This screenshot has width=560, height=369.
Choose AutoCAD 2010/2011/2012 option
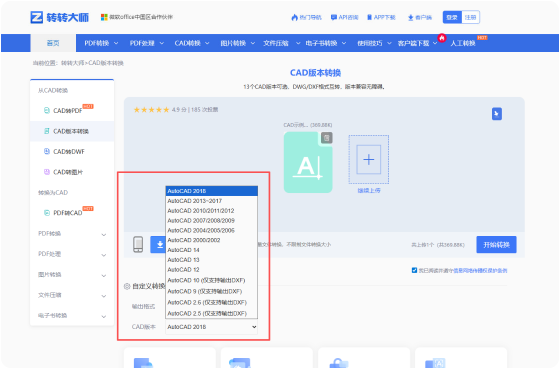tap(211, 211)
